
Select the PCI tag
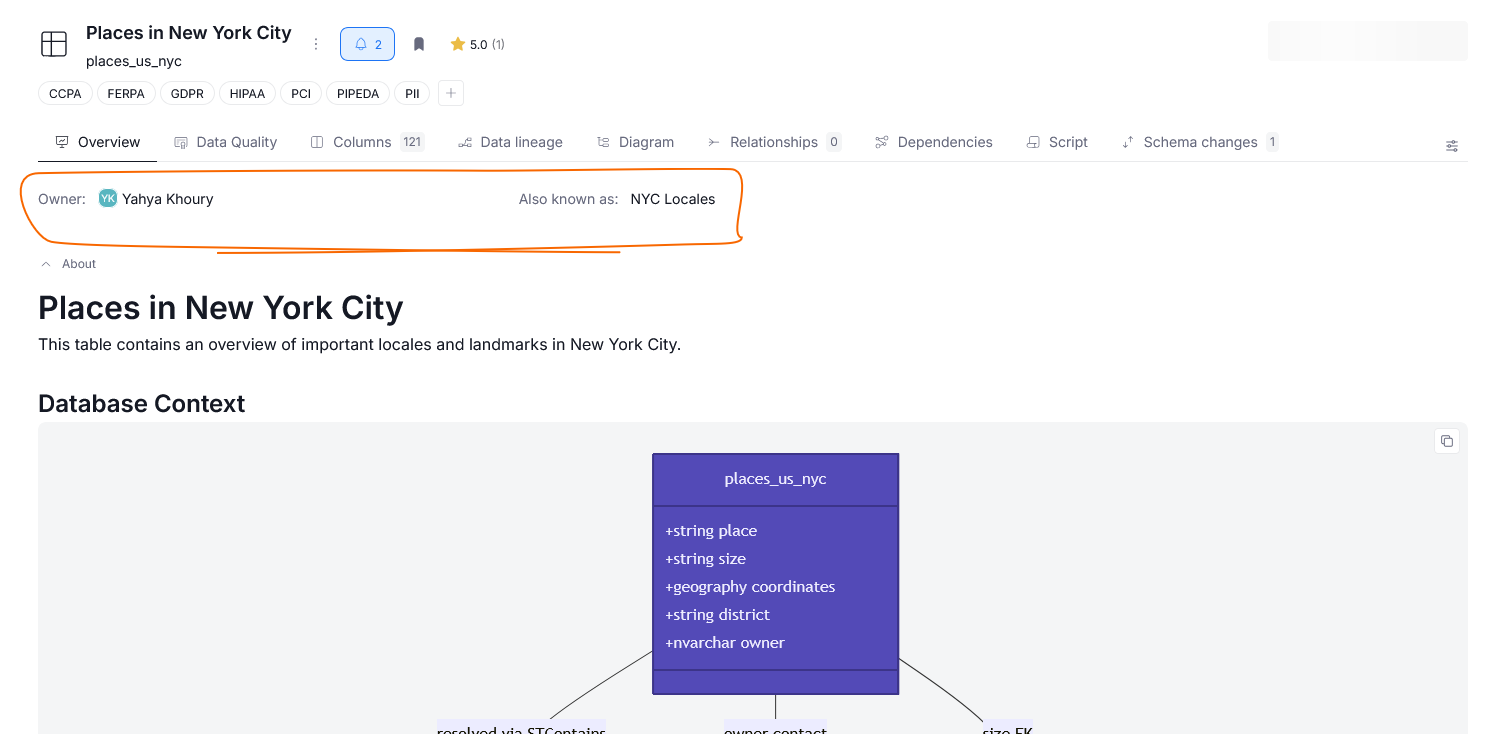click(x=301, y=94)
